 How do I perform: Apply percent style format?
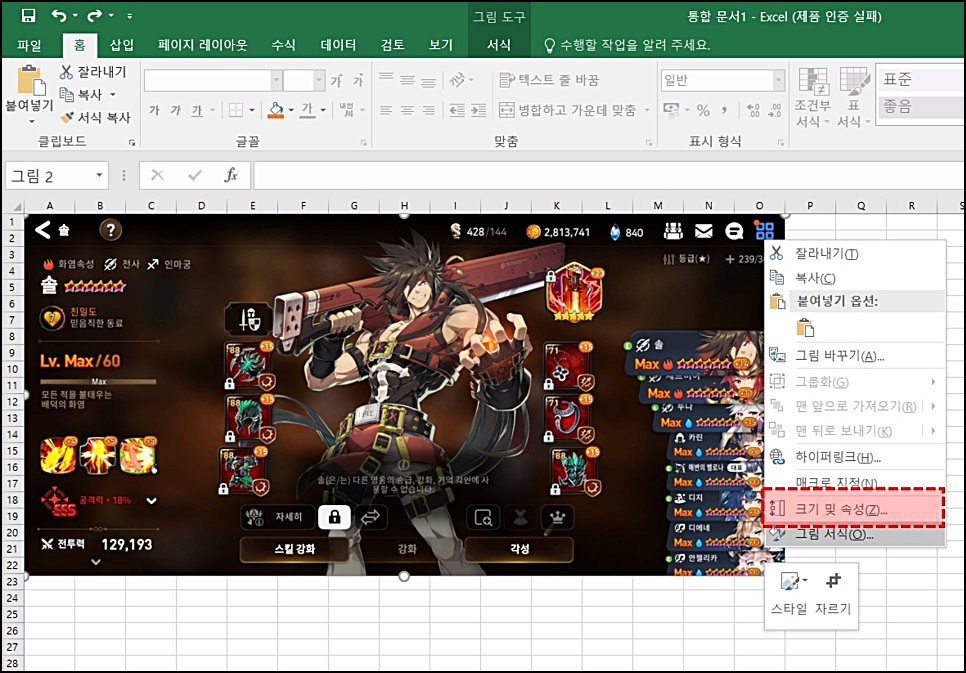tap(703, 110)
